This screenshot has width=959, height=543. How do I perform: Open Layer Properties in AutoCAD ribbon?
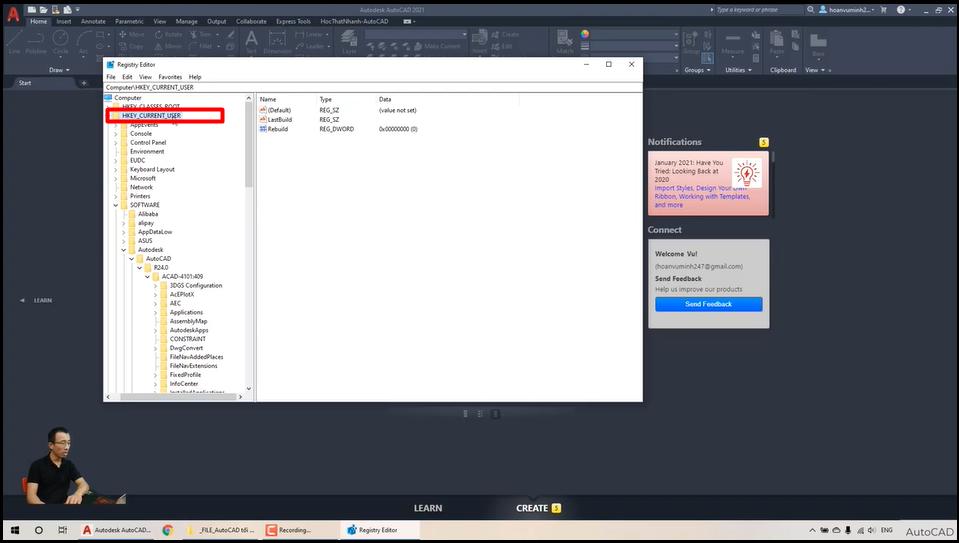point(349,42)
